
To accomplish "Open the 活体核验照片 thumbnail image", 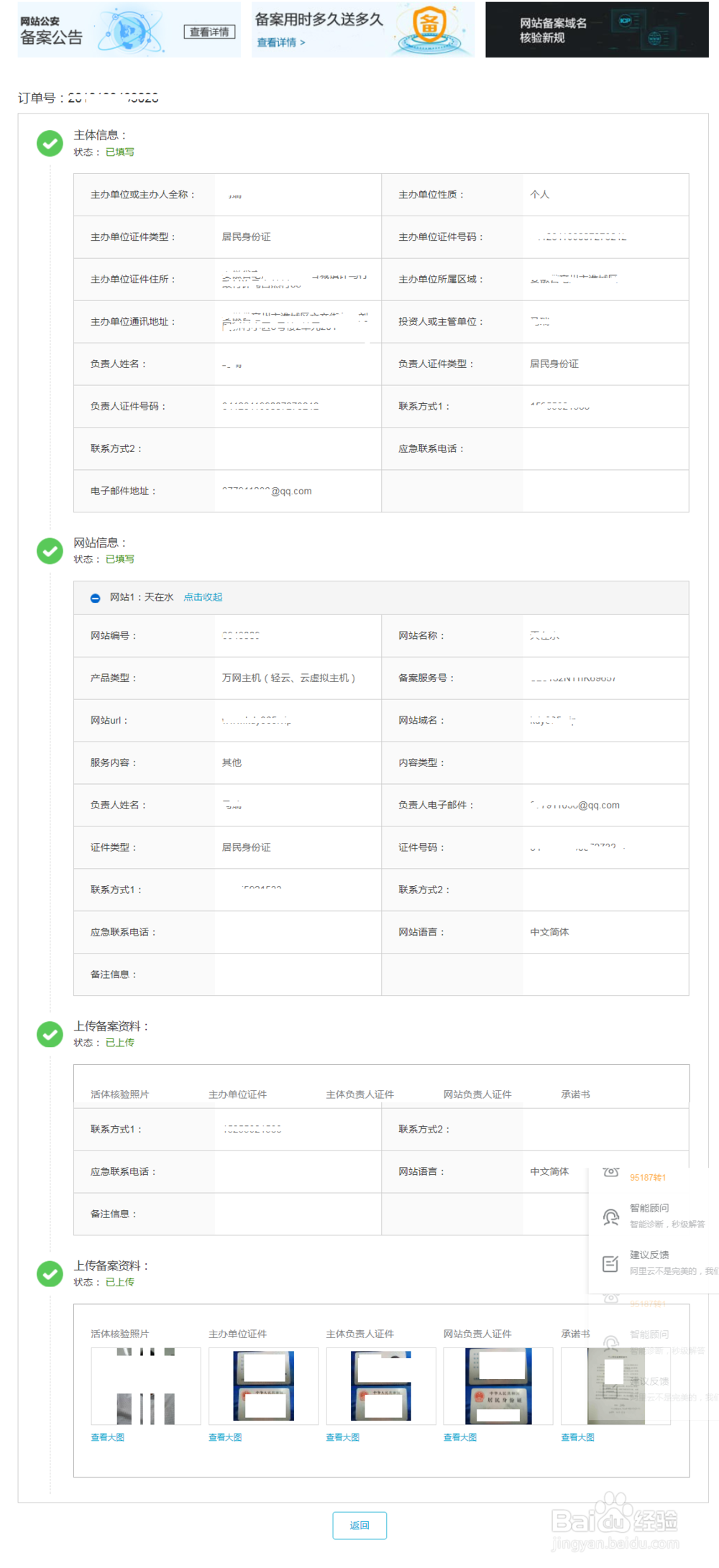I will point(146,1386).
